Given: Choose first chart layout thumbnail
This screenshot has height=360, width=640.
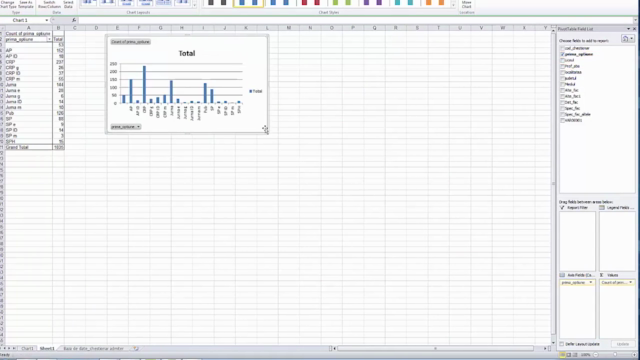Looking at the screenshot, I should tap(88, 3).
